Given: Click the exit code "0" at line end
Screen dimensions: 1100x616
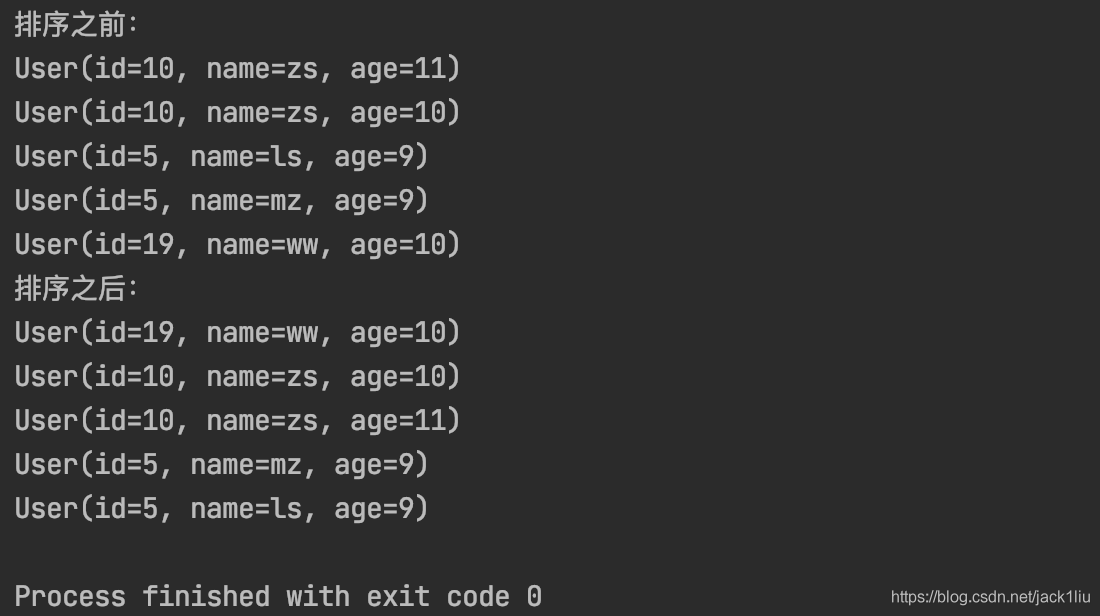Looking at the screenshot, I should (534, 597).
